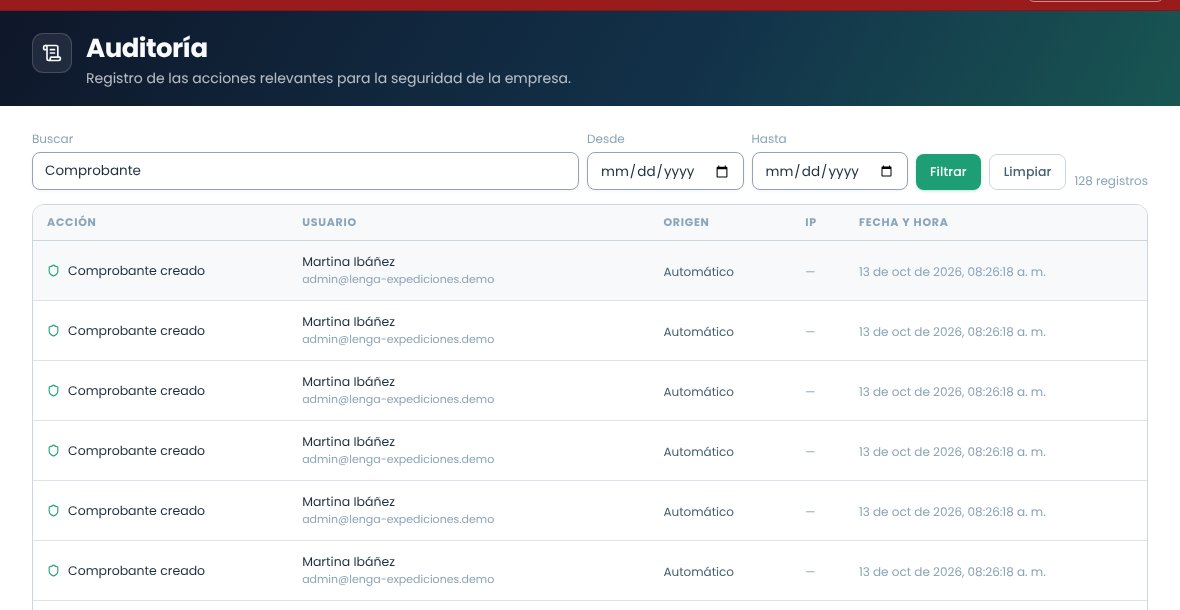
Task: Click the IP column header
Action: pos(810,222)
